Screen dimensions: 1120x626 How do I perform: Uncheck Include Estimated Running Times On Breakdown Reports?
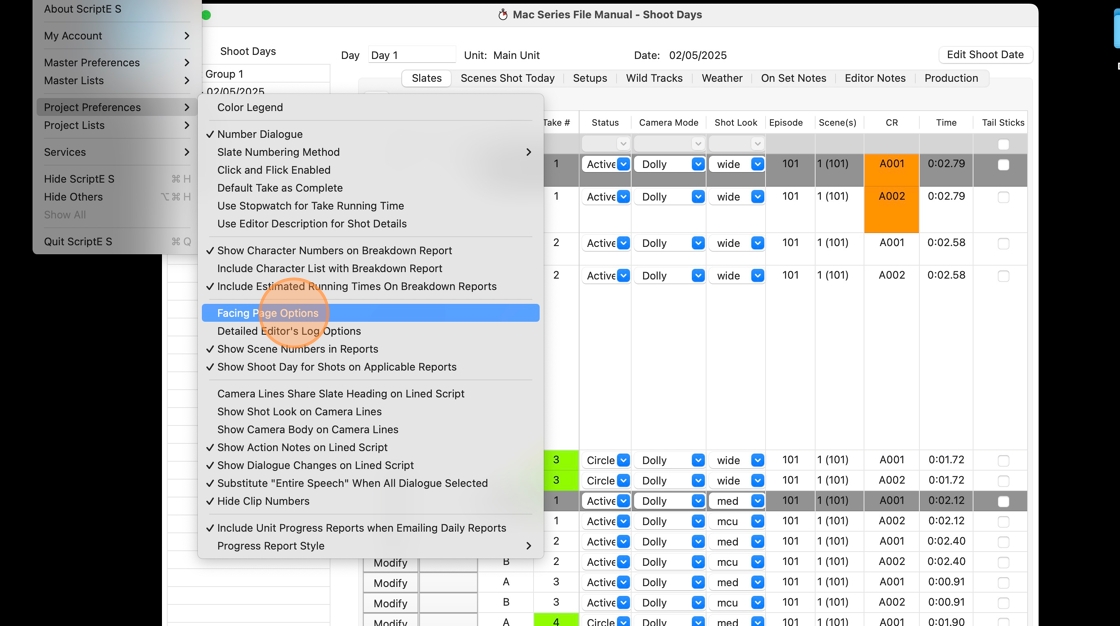click(x=370, y=287)
